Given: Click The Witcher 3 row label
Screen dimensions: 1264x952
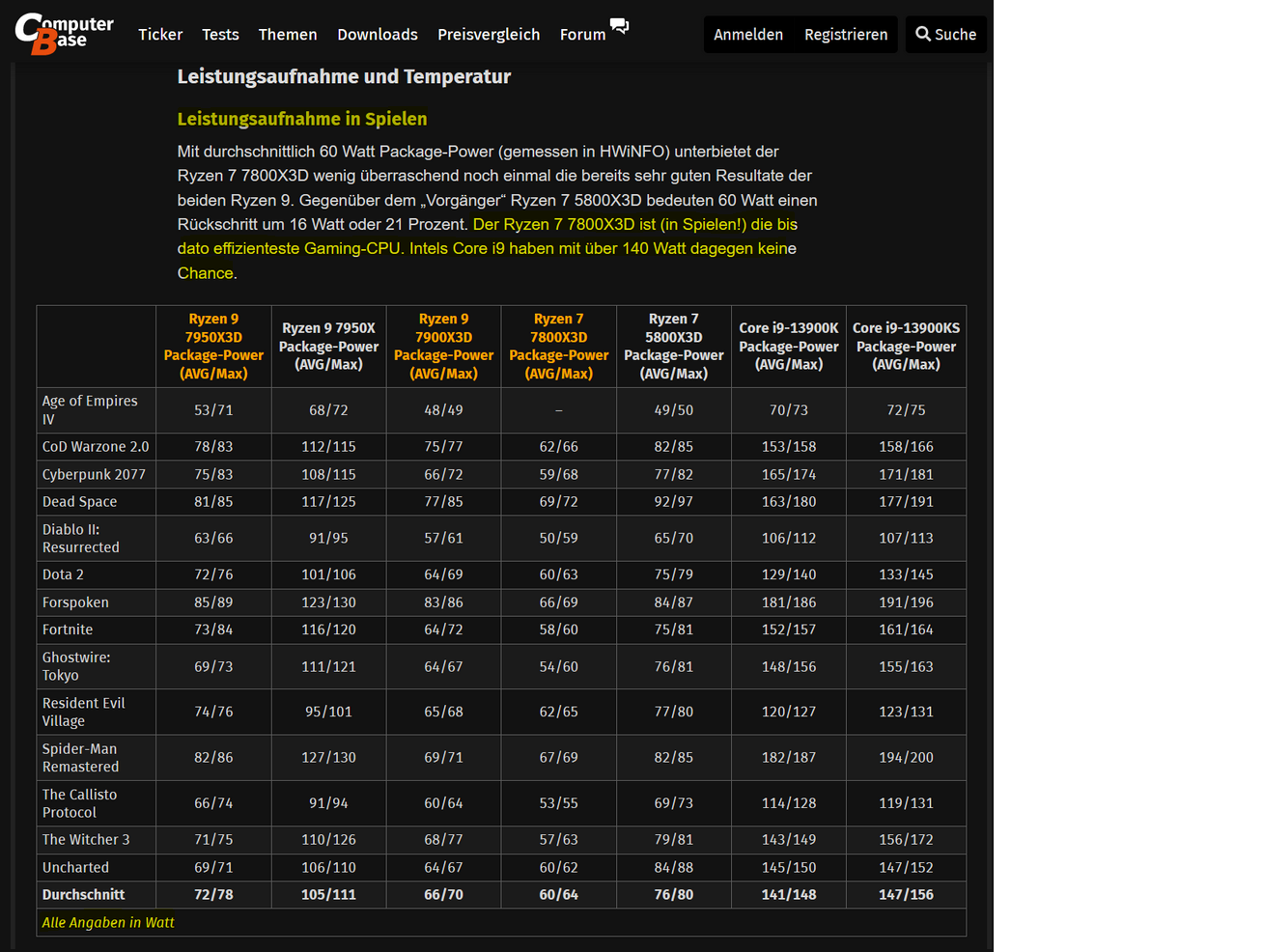Looking at the screenshot, I should (86, 840).
